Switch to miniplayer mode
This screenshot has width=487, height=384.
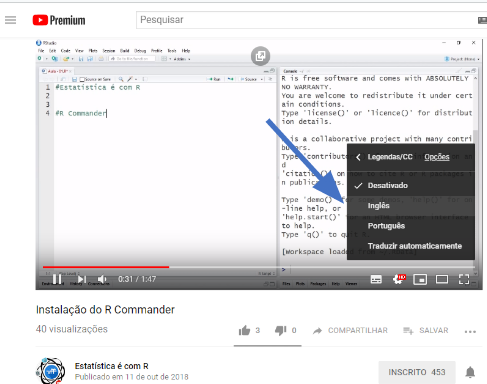pos(420,279)
